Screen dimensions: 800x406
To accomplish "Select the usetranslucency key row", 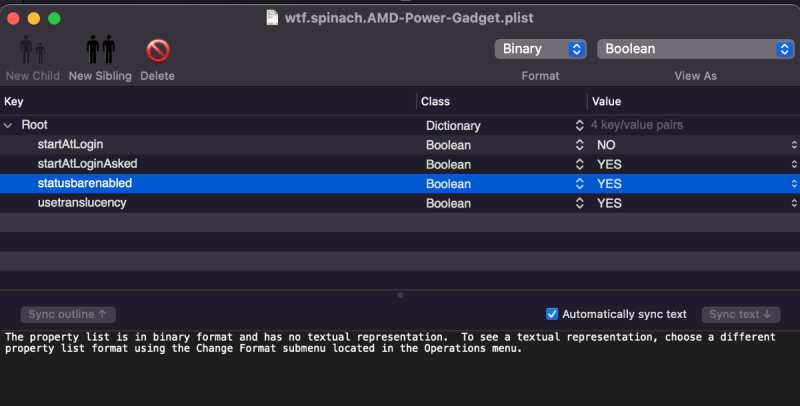I will [81, 203].
